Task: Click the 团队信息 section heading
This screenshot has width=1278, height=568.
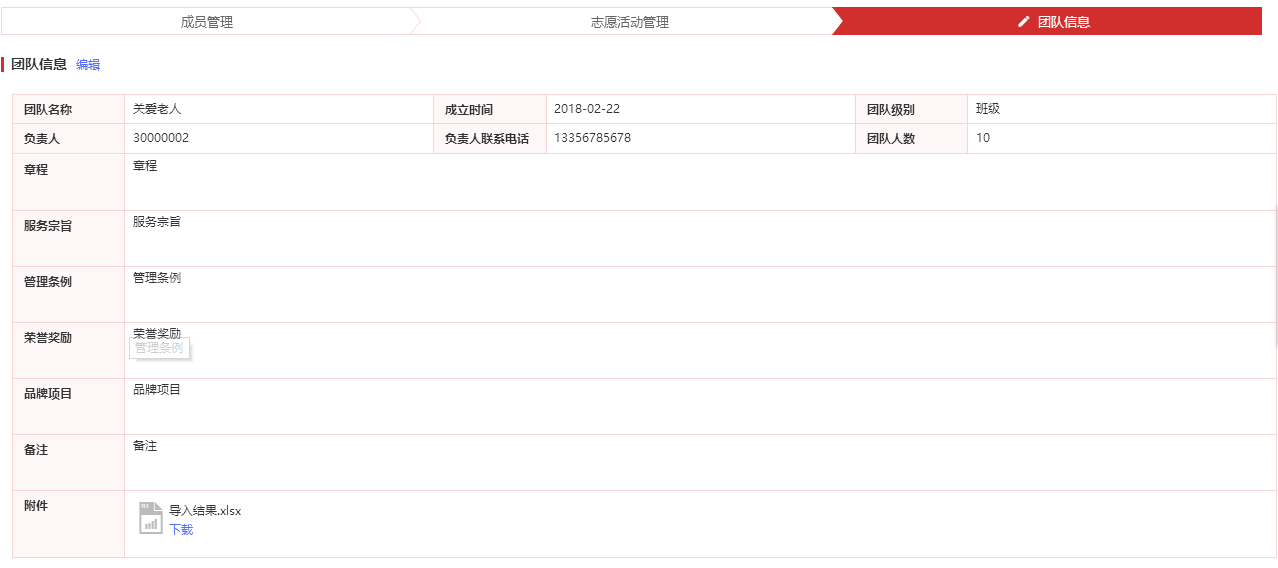Action: (39, 64)
